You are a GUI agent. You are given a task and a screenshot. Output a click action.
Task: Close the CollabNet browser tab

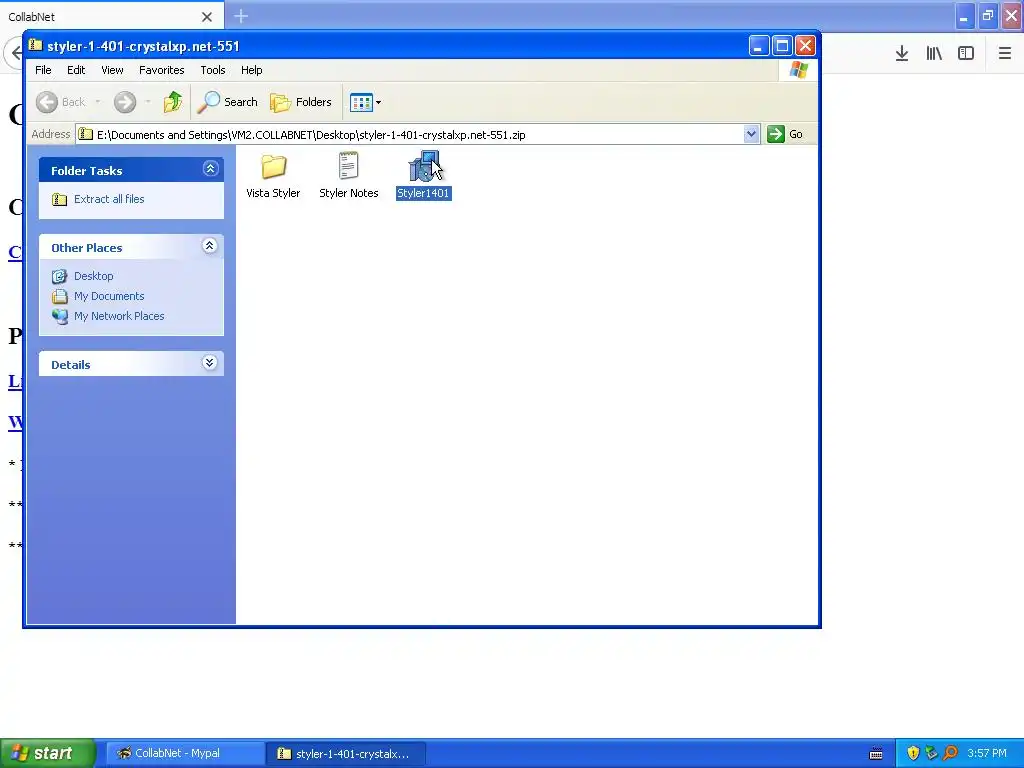pyautogui.click(x=207, y=17)
